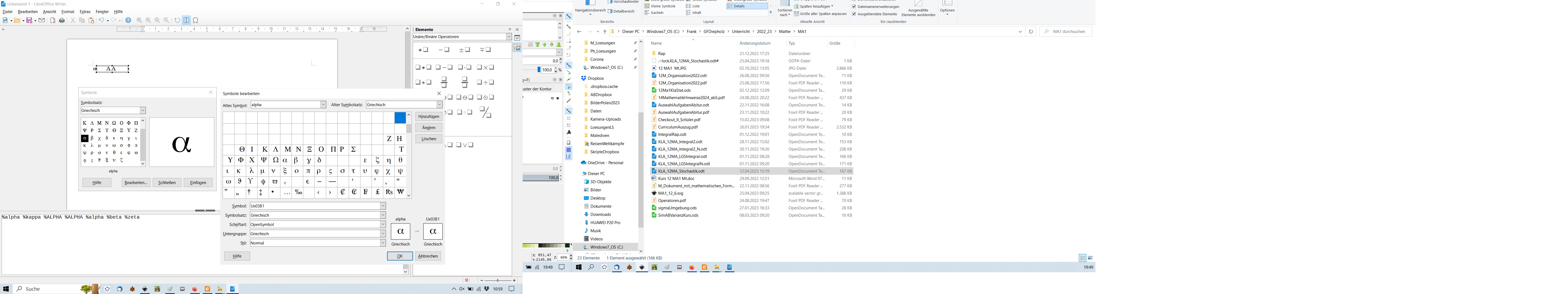Open the Rap folder in file list

662,54
